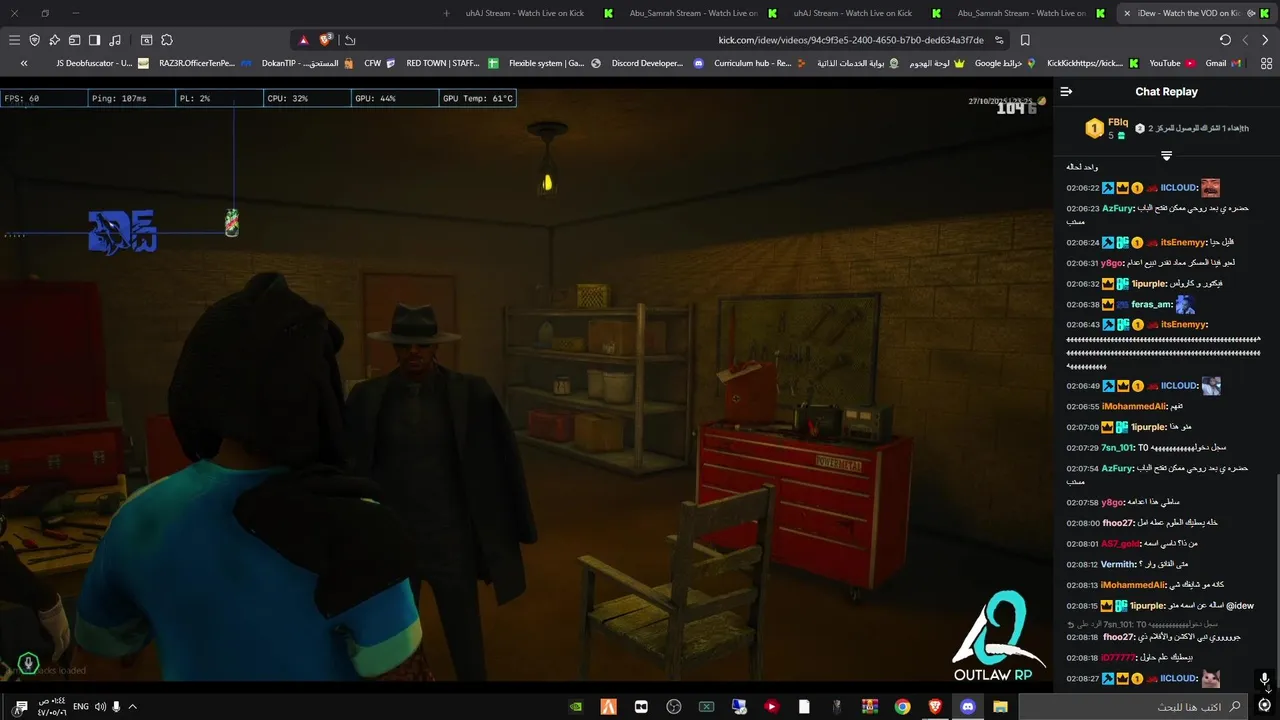
Task: Select the Windows taskbar search box
Action: [x=1132, y=706]
